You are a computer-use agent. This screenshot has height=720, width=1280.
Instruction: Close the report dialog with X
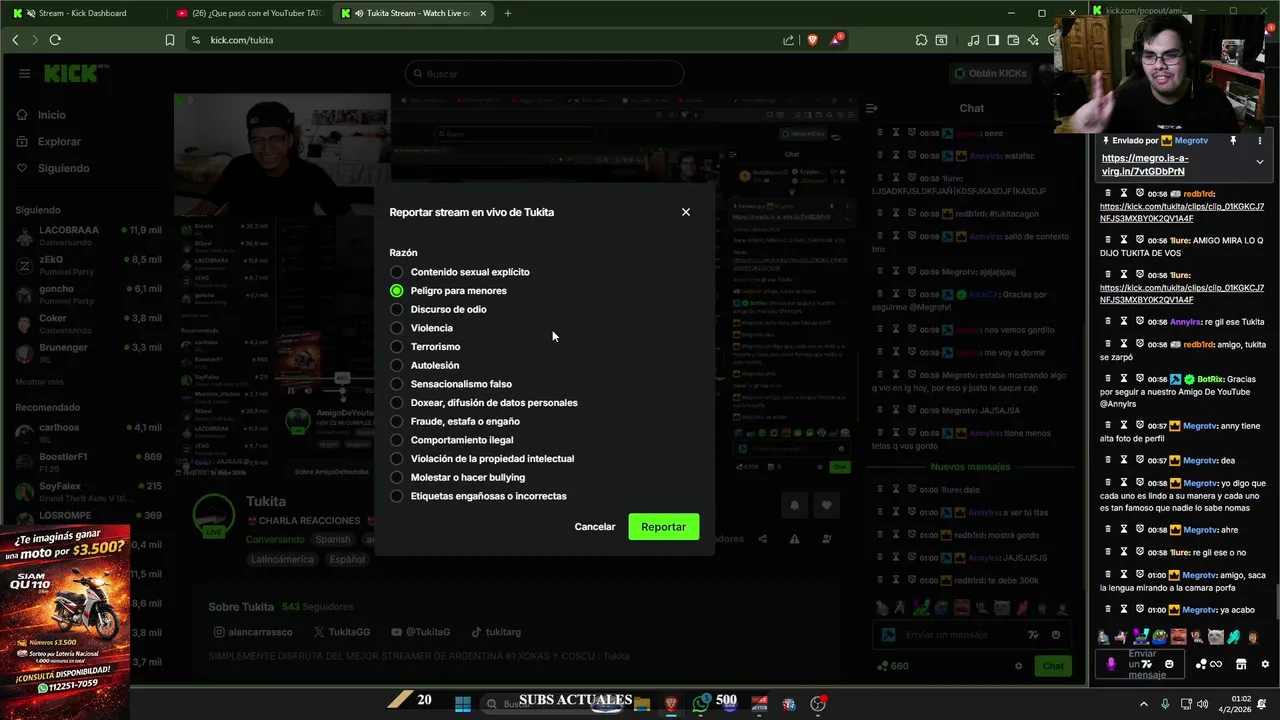tap(686, 212)
